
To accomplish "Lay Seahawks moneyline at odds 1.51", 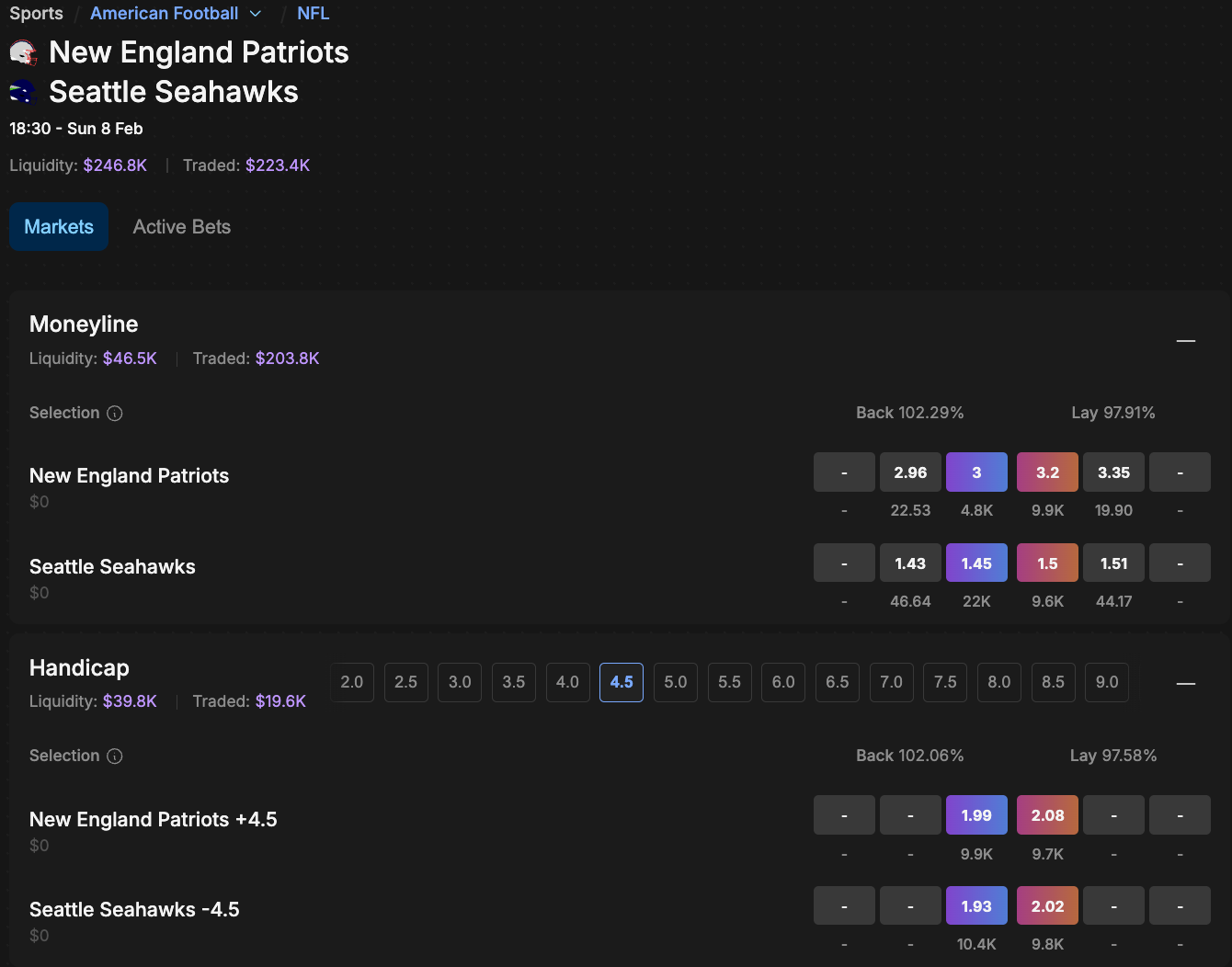I will 1113,563.
